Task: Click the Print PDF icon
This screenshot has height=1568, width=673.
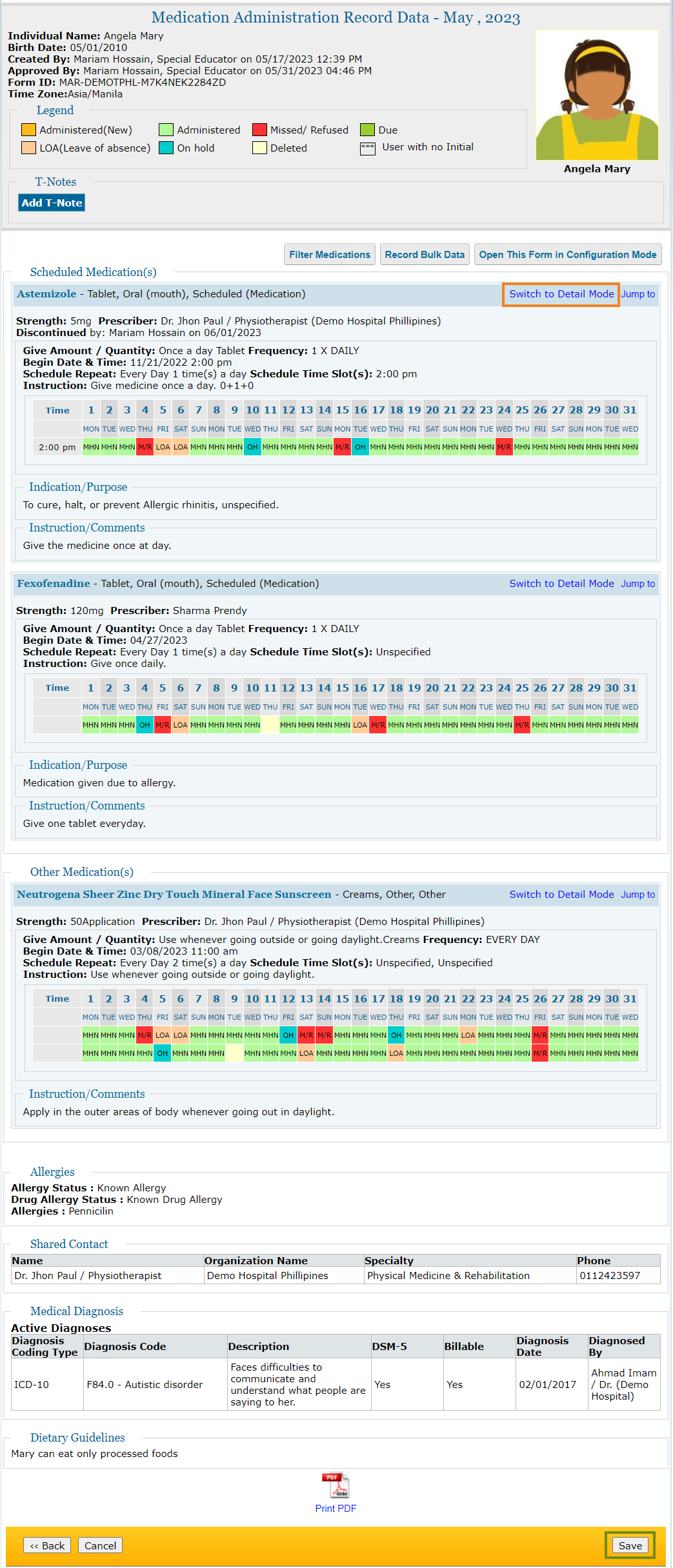Action: (x=336, y=1485)
